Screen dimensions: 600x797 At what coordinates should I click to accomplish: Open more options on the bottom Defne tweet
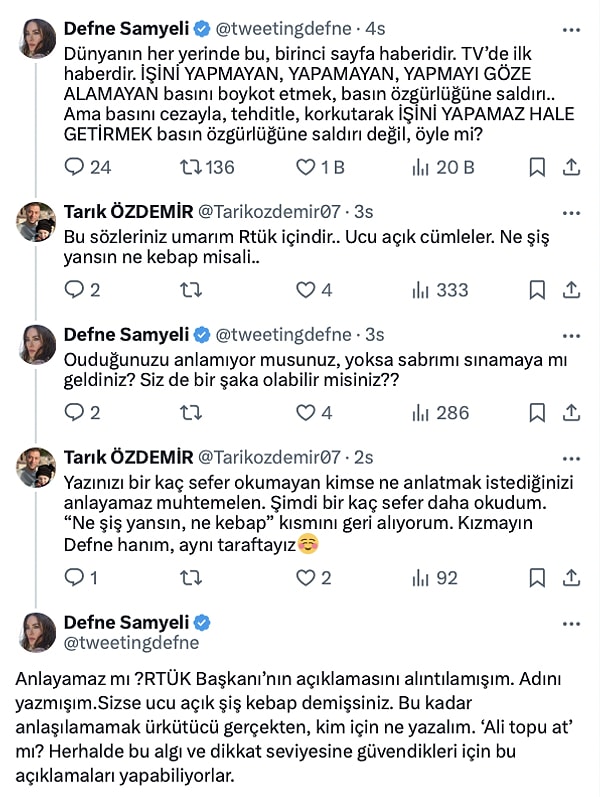tap(571, 622)
